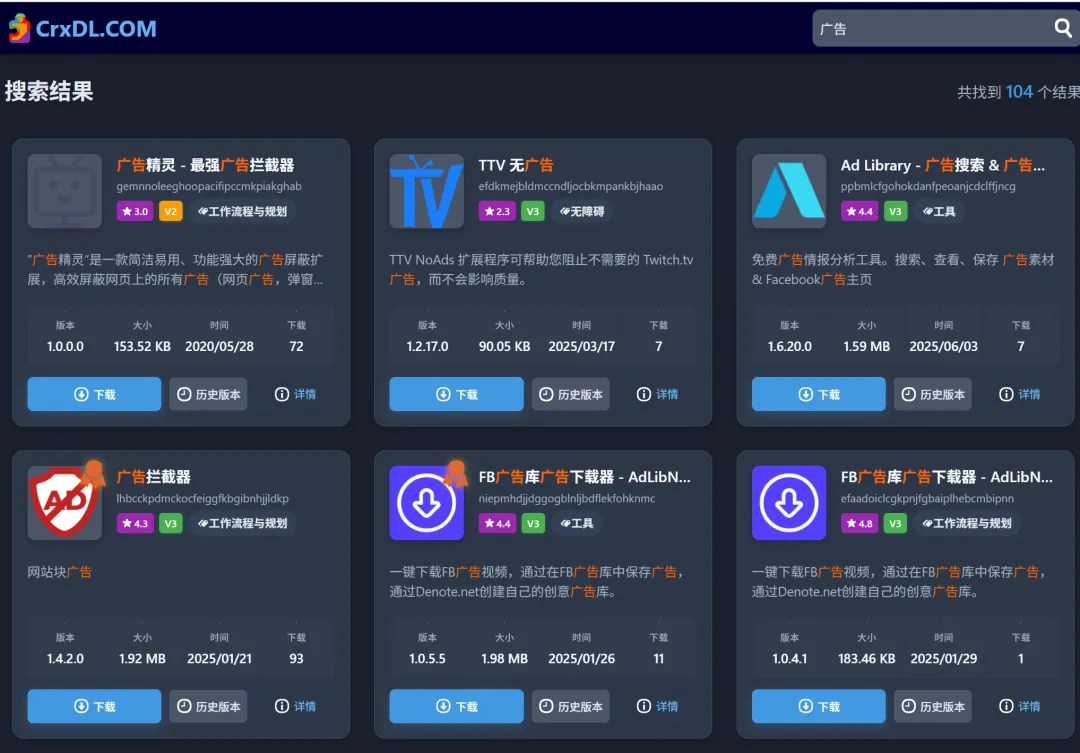Click the extension ID gemnnoleeghoopacifipccmkpiakghab
This screenshot has height=753, width=1080.
pyautogui.click(x=209, y=186)
